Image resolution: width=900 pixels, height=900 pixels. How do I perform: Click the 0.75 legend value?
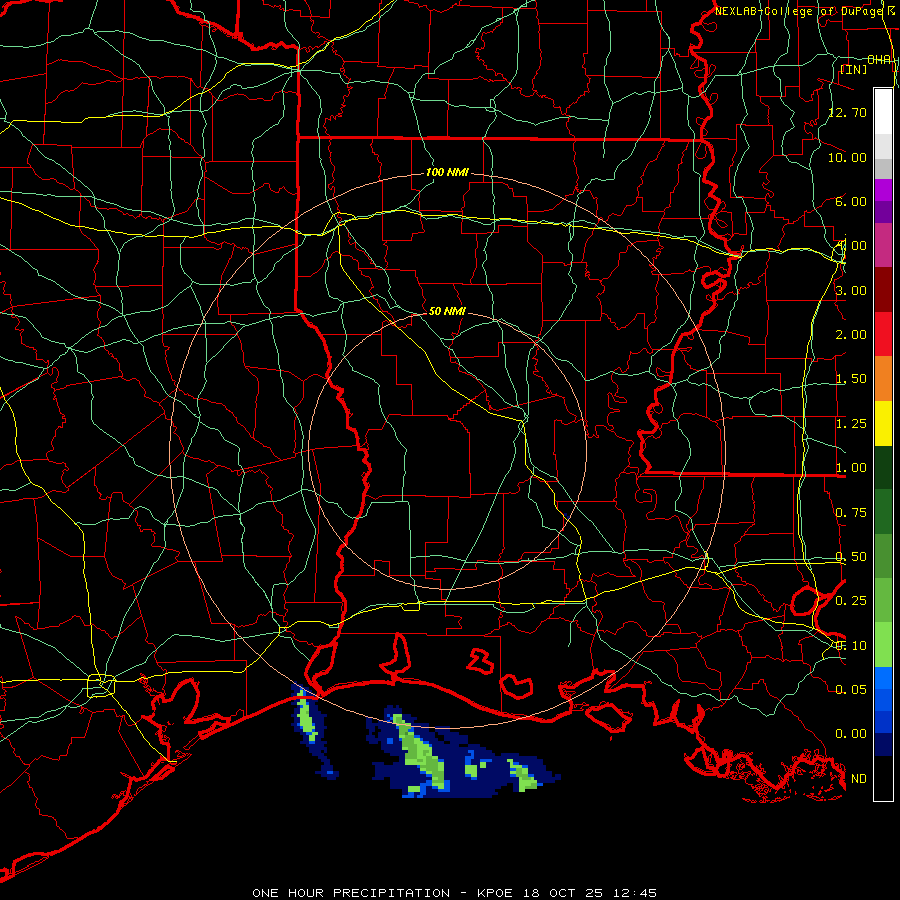pyautogui.click(x=851, y=513)
